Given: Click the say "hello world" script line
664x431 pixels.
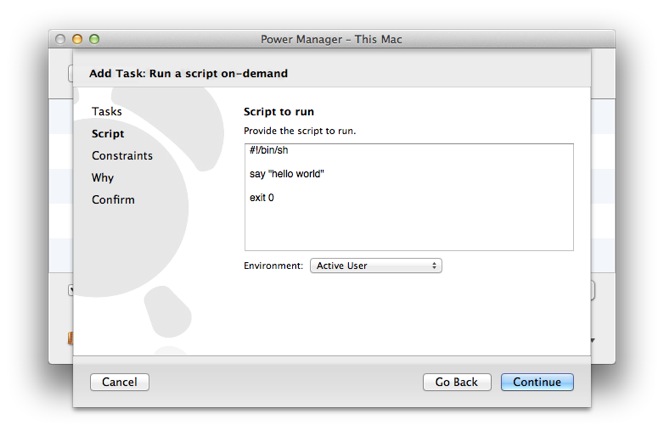Looking at the screenshot, I should coord(287,174).
